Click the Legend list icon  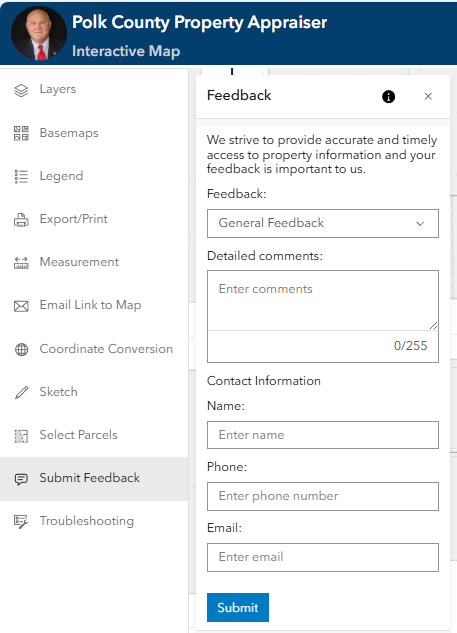click(21, 176)
